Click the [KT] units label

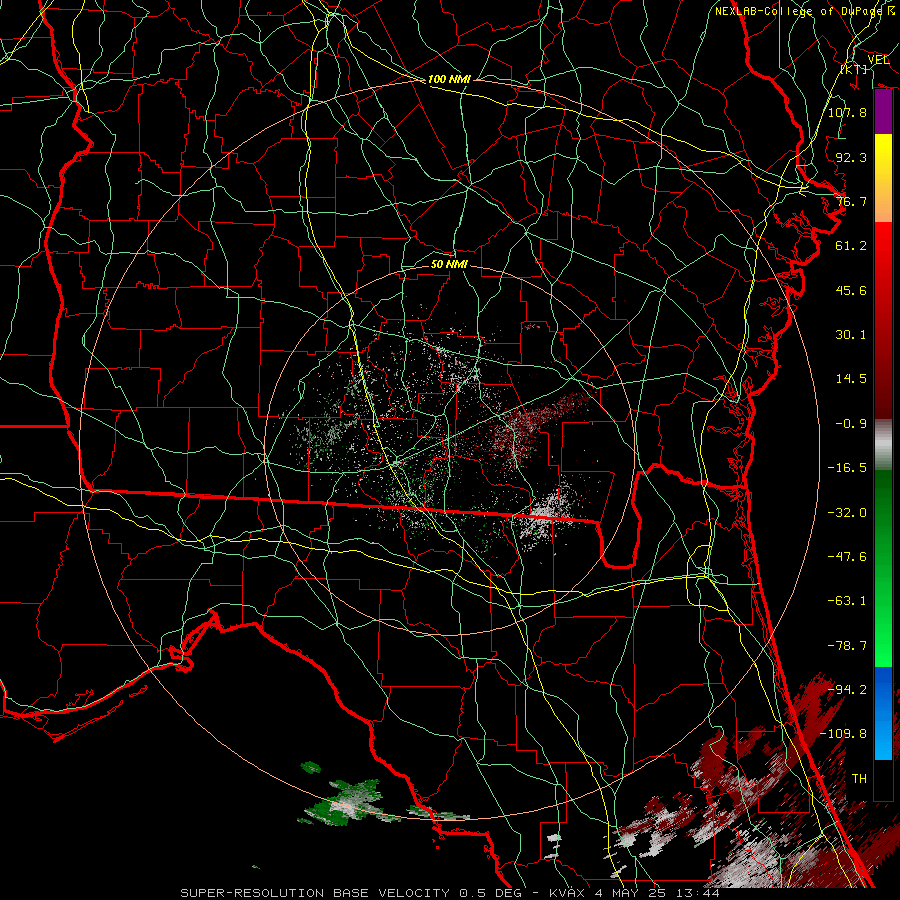point(854,69)
